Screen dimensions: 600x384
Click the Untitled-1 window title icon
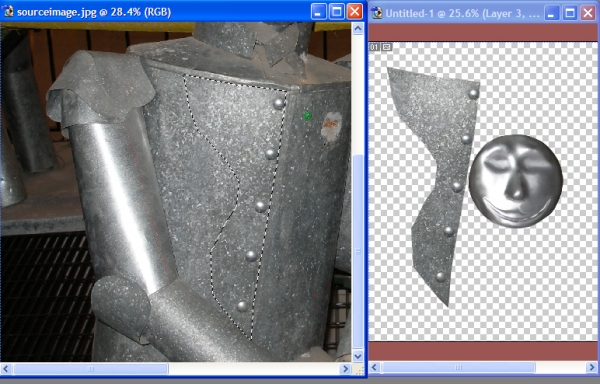click(377, 13)
